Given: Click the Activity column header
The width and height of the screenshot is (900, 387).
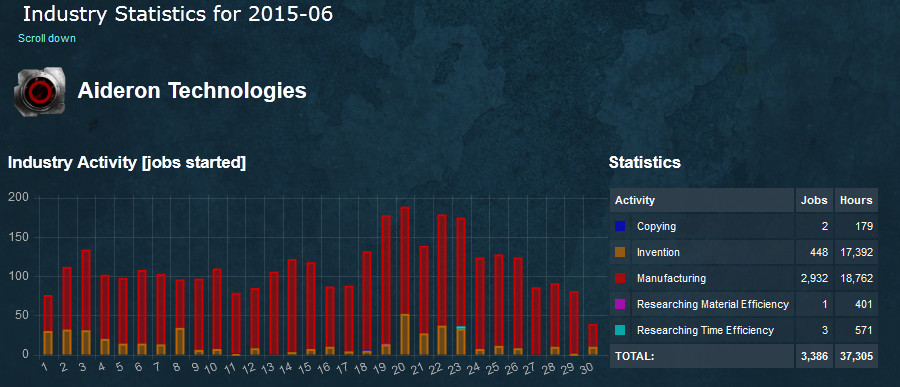Looking at the screenshot, I should (701, 200).
